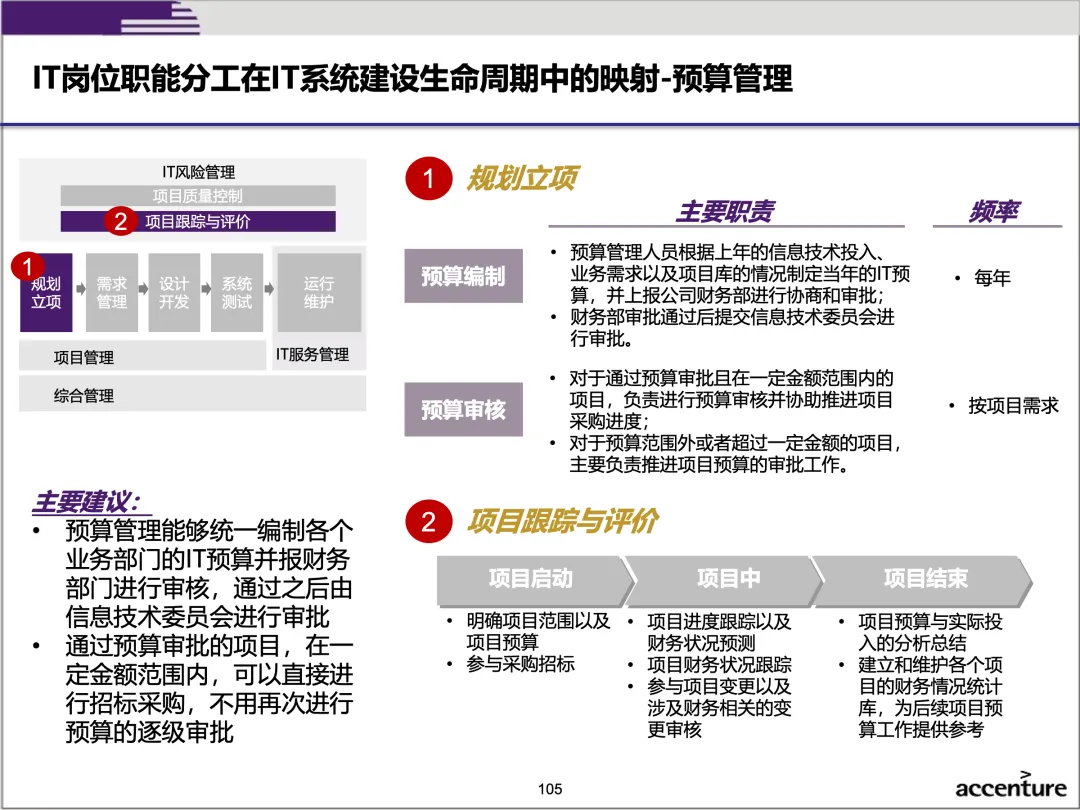Screen dimensions: 1080x810
Task: Click the 按项目需求 frequency value
Action: [1012, 406]
